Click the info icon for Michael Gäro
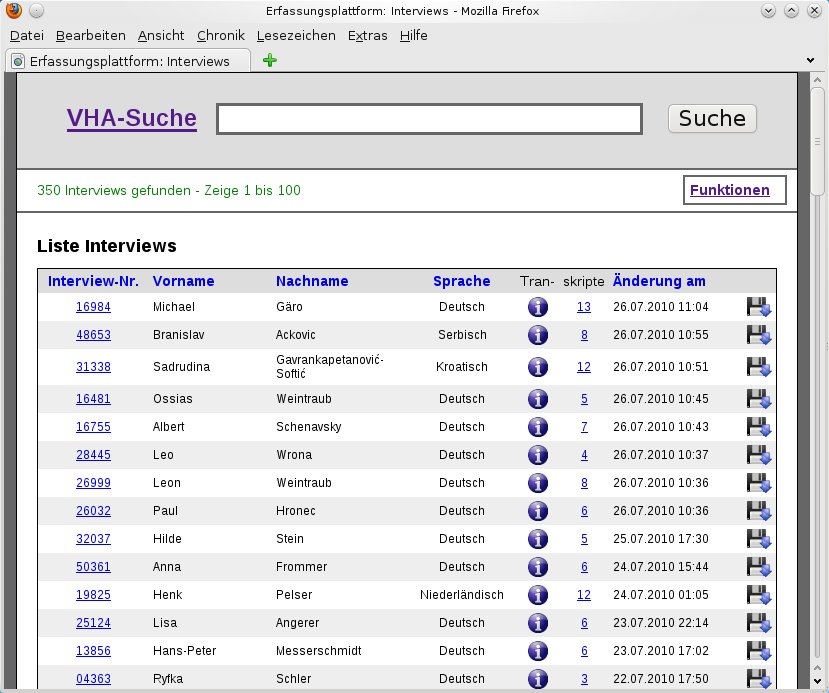This screenshot has width=829, height=693. point(538,307)
